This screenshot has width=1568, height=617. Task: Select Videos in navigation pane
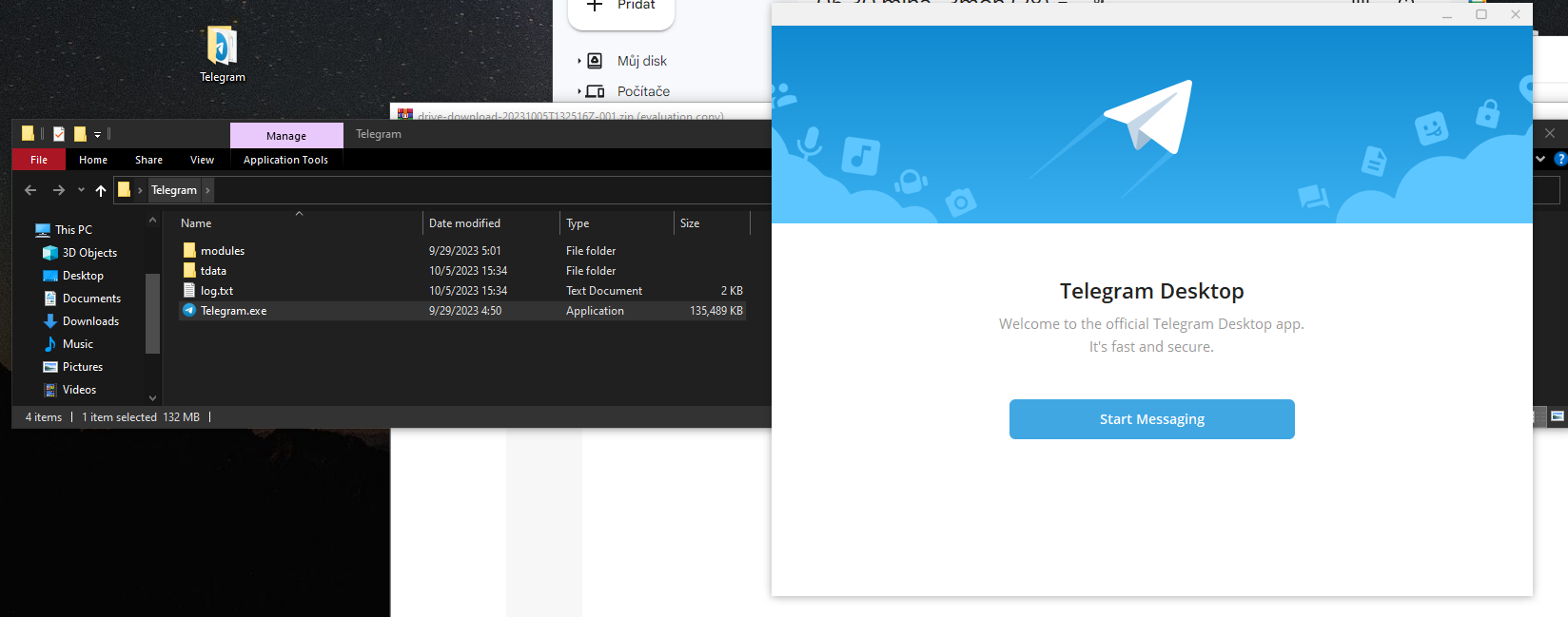click(x=79, y=390)
